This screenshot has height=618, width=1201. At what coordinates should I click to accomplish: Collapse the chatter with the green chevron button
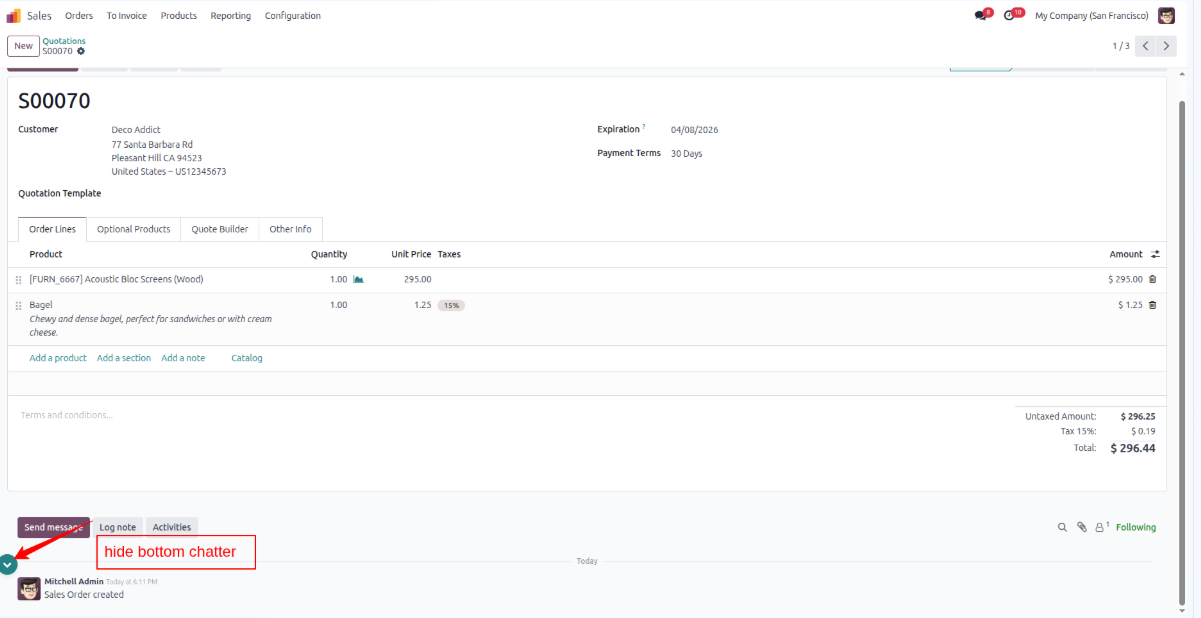click(x=8, y=564)
